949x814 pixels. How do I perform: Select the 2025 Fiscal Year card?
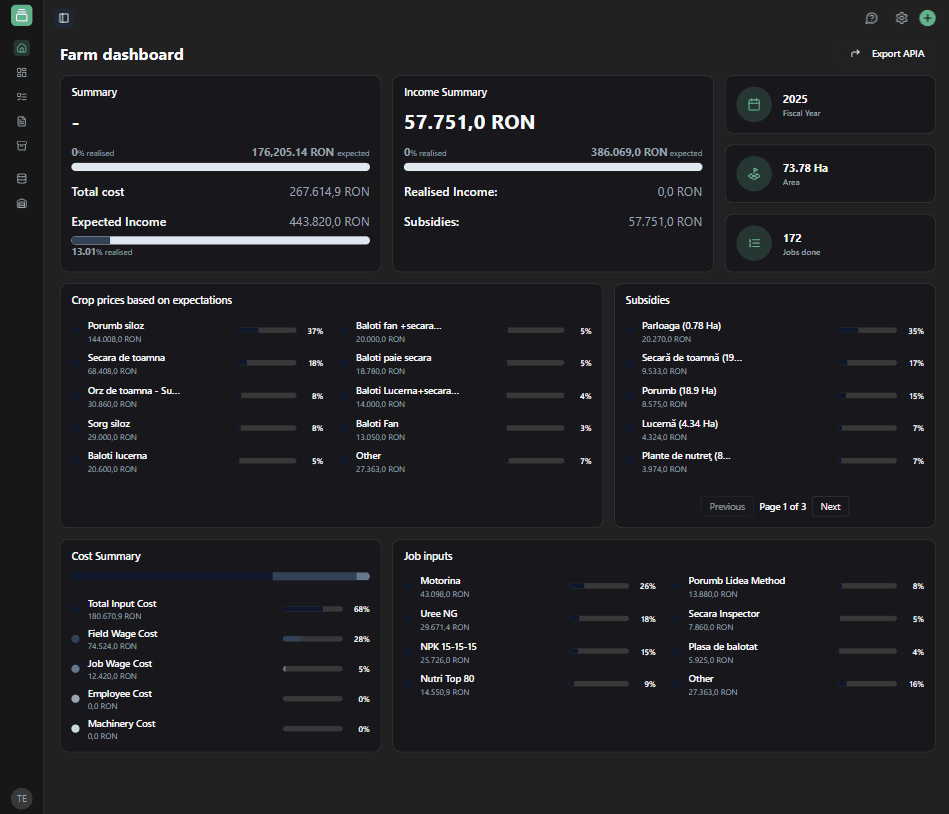[829, 105]
